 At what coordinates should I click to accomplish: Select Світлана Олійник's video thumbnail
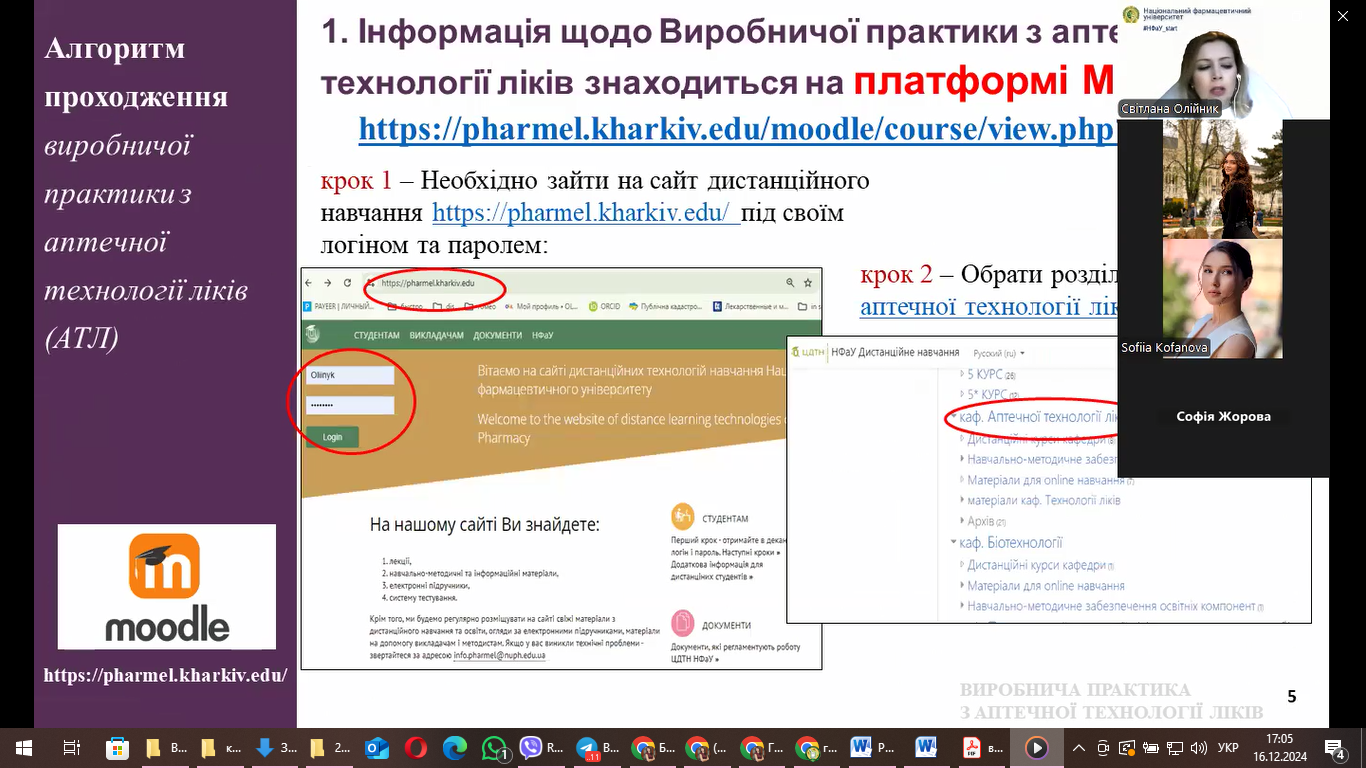[1223, 60]
